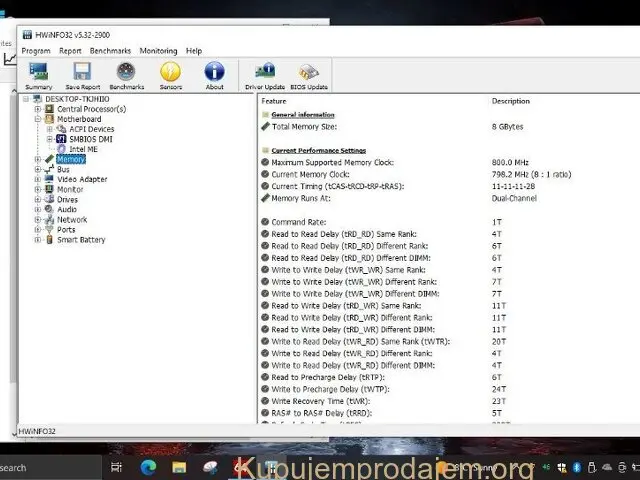Collapse the Motherboard tree node
The width and height of the screenshot is (640, 480).
38,119
